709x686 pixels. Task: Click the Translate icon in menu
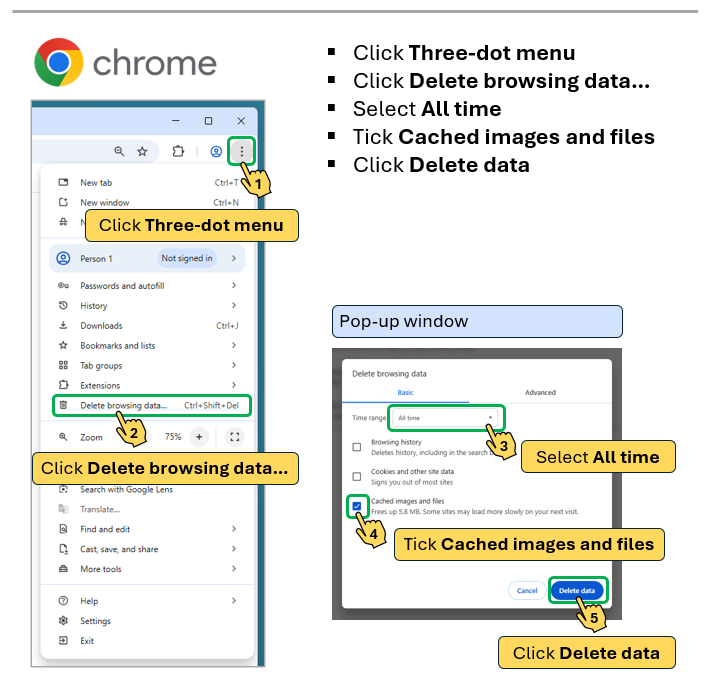[x=63, y=509]
